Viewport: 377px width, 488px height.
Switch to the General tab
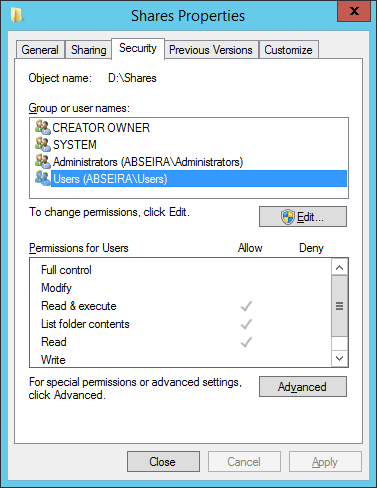click(x=40, y=50)
